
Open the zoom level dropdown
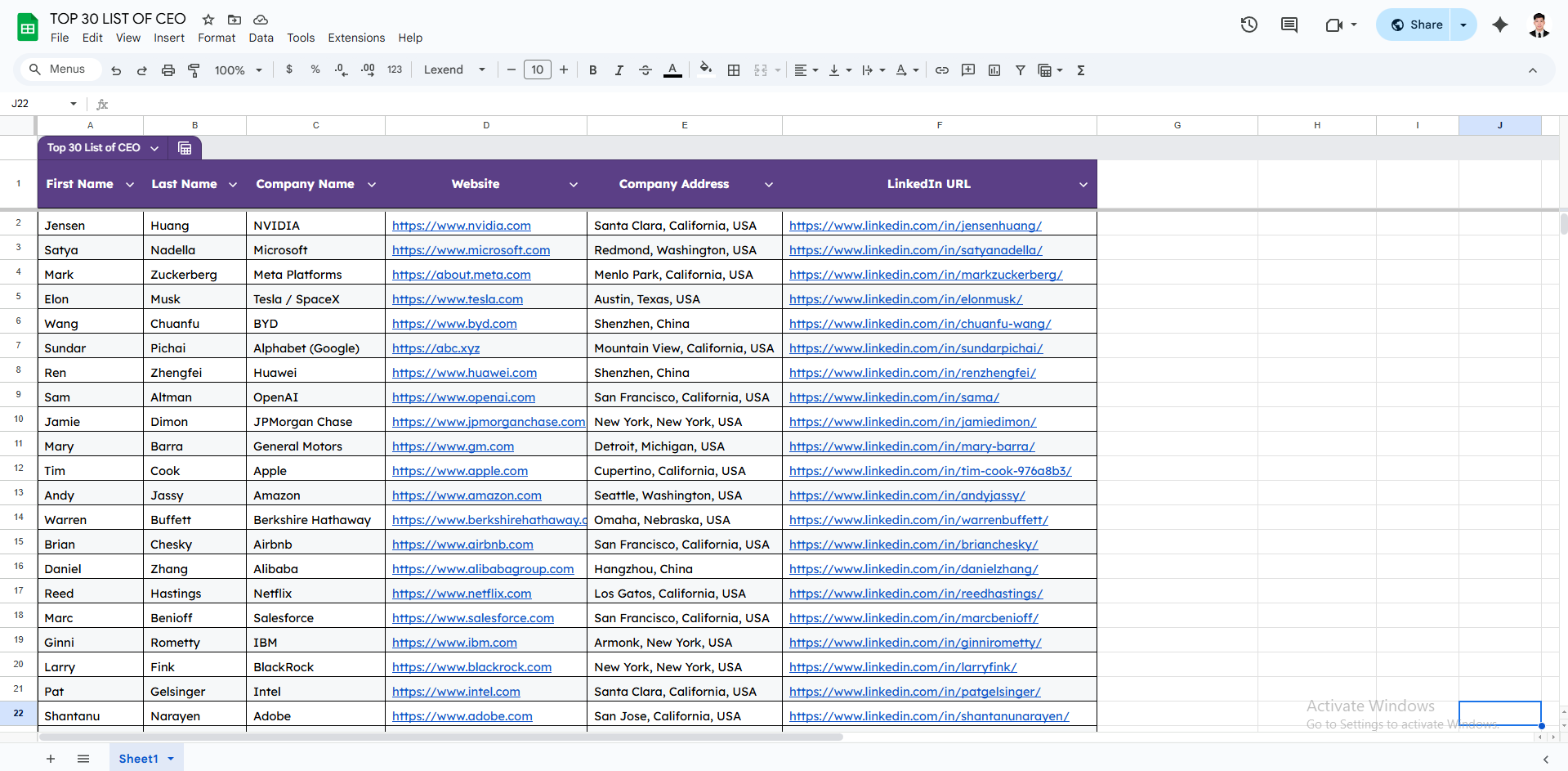238,70
